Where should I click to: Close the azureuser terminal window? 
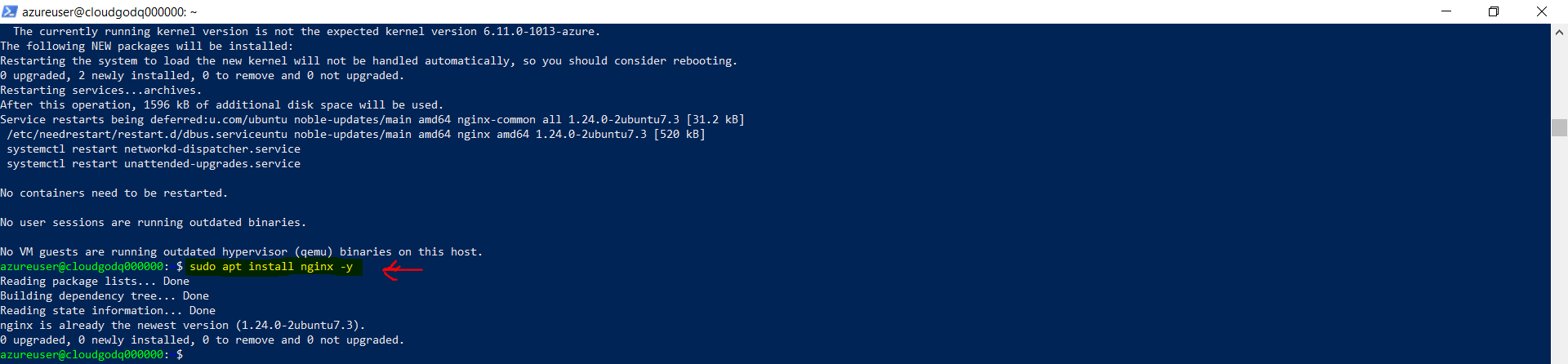(x=1542, y=11)
